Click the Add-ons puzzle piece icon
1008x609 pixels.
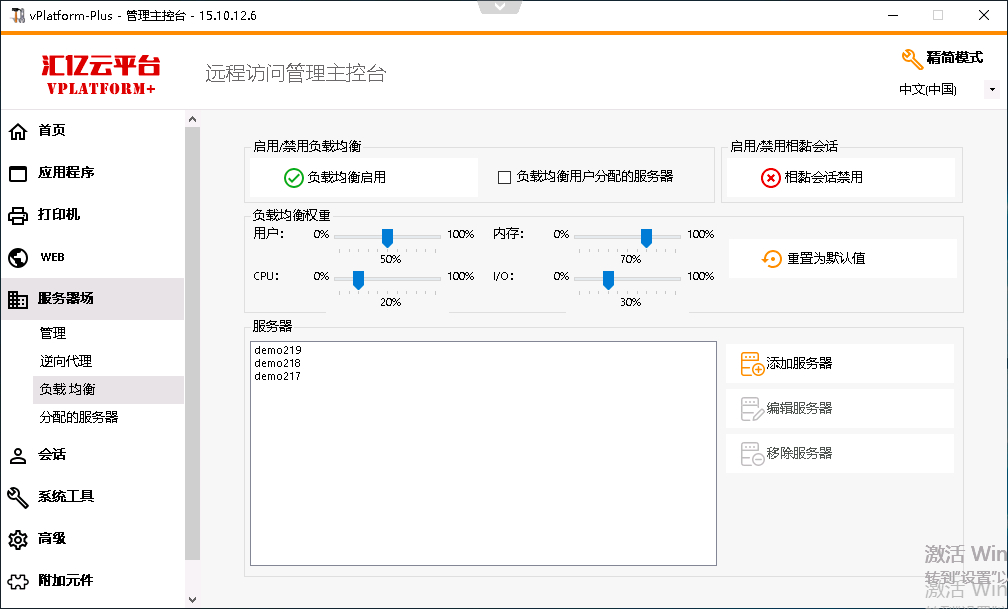pos(18,581)
